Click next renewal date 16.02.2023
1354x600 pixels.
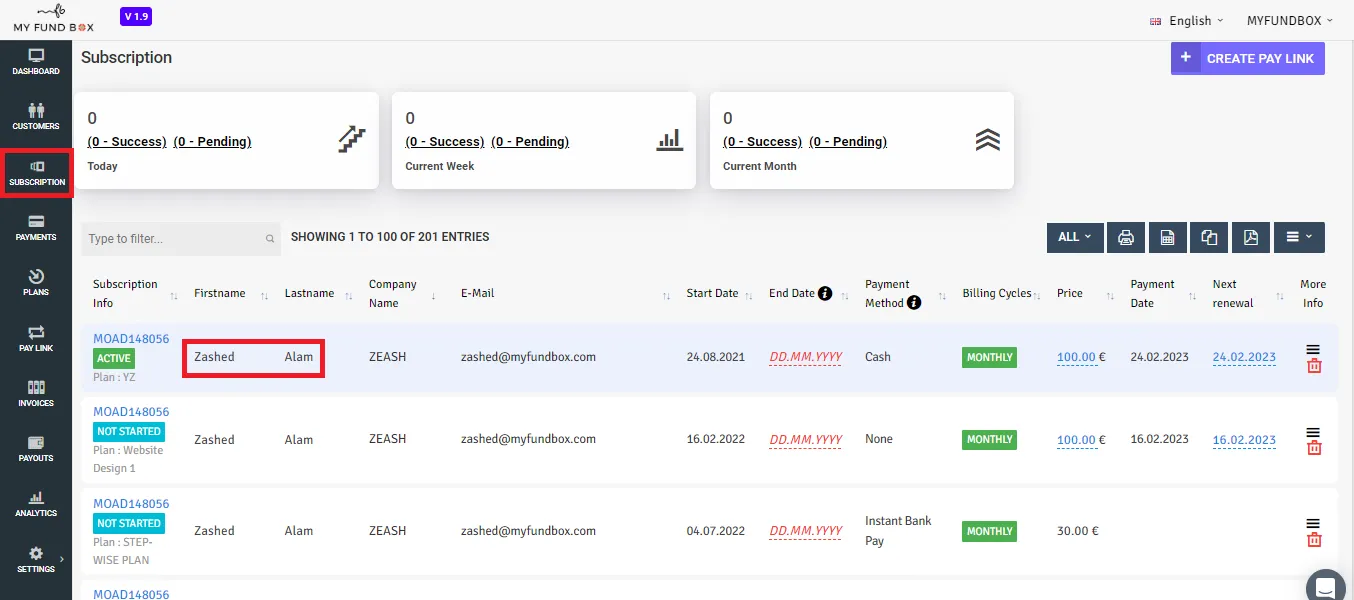click(x=1244, y=440)
